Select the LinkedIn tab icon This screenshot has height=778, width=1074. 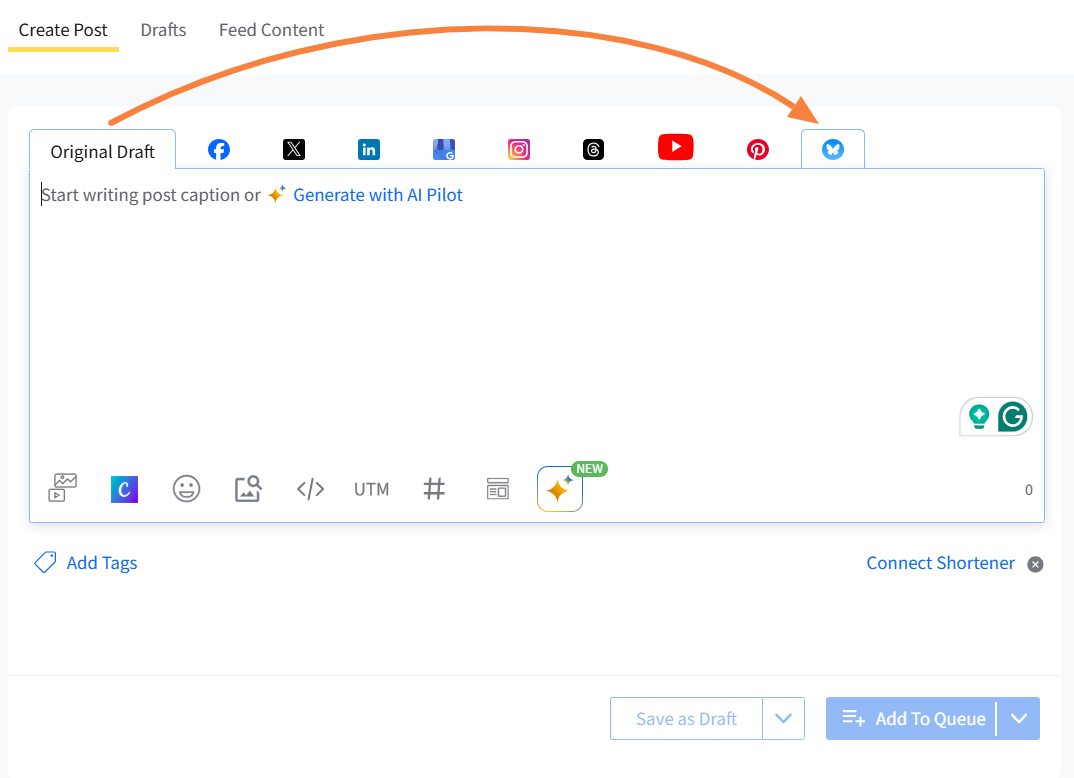coord(369,150)
